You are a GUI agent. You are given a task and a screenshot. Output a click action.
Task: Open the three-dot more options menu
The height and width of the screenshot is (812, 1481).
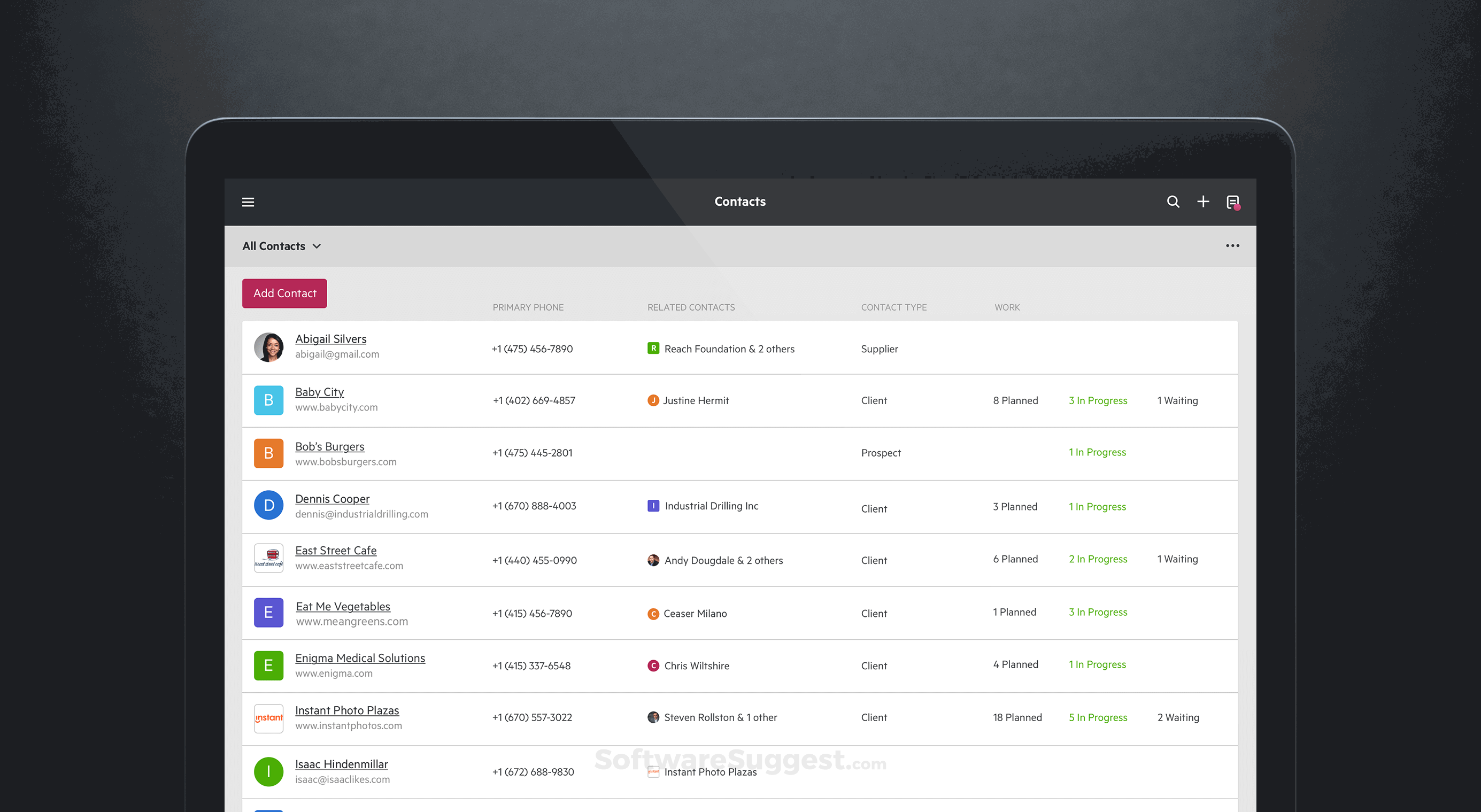click(1232, 246)
